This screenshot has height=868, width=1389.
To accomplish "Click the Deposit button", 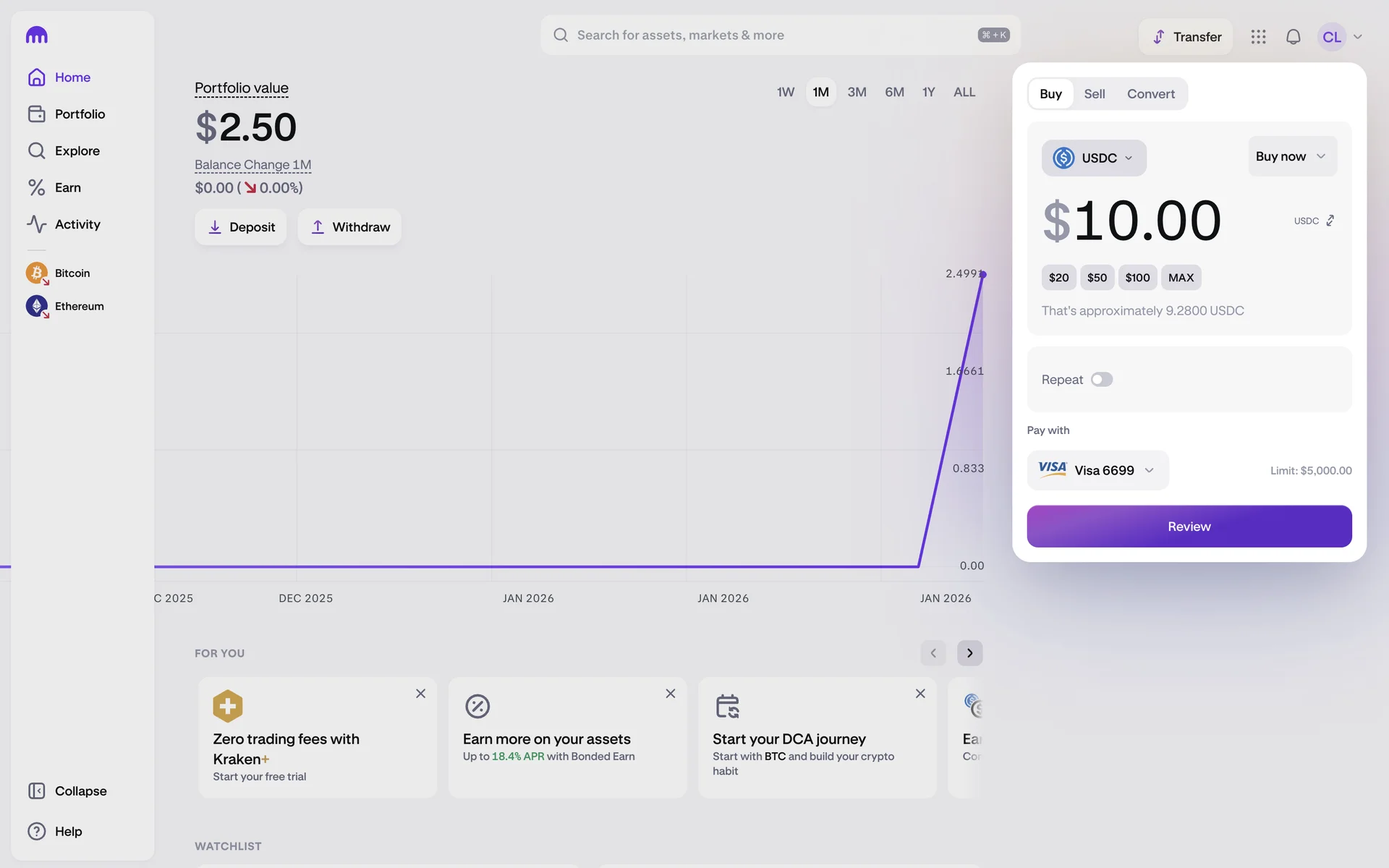I will click(x=240, y=227).
